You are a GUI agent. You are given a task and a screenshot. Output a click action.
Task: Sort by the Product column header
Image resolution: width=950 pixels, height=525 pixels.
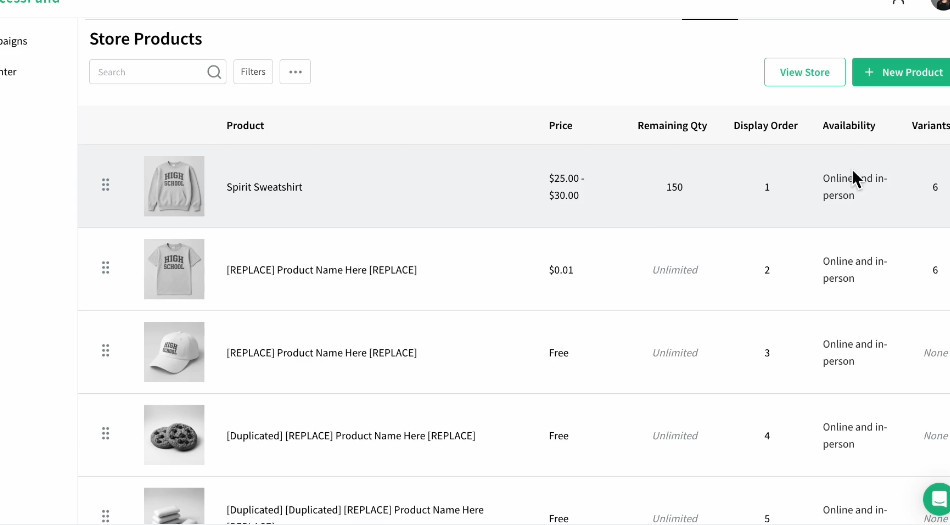coord(245,125)
